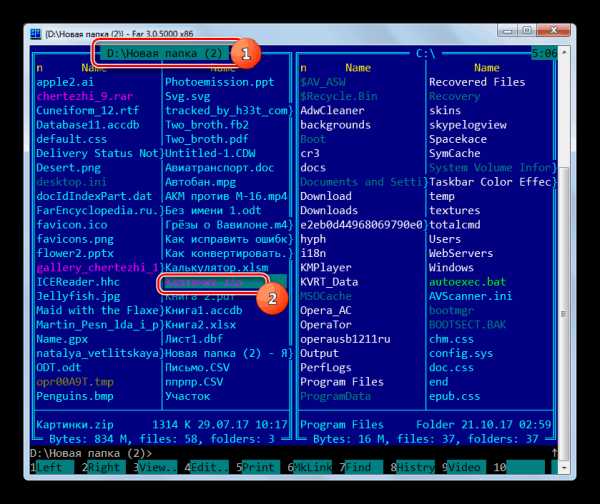The height and width of the screenshot is (504, 600).
Task: Select file apple2.ai
Action: pyautogui.click(x=65, y=82)
